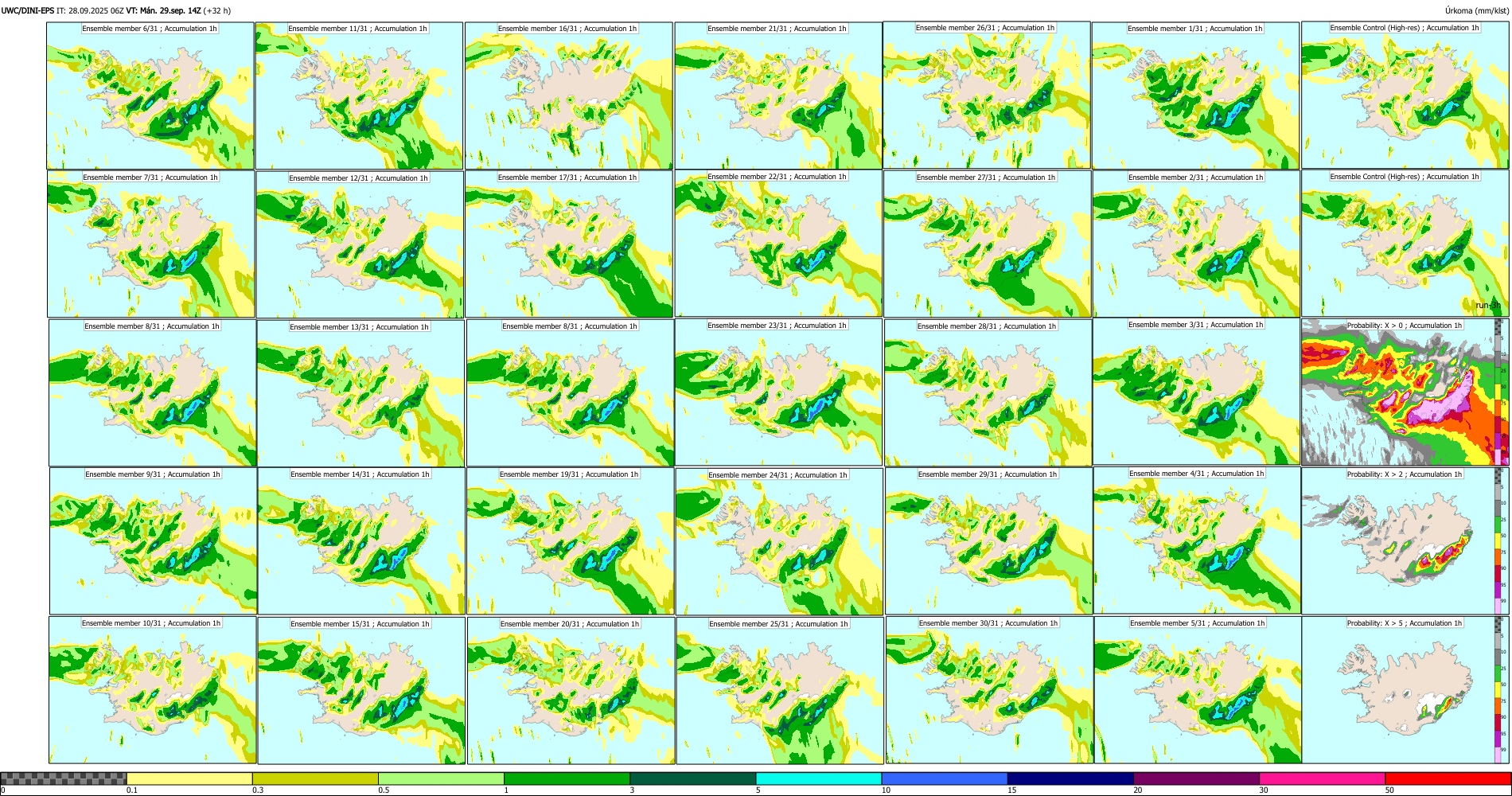Select the Ensemble member 1/31 map
The width and height of the screenshot is (1512, 796).
click(1195, 96)
